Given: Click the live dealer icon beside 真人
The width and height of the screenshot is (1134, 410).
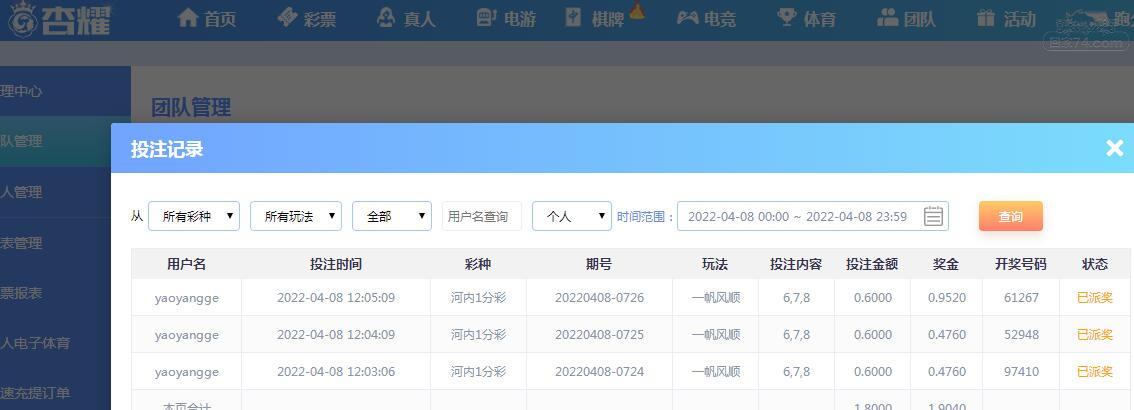Looking at the screenshot, I should click(x=386, y=17).
